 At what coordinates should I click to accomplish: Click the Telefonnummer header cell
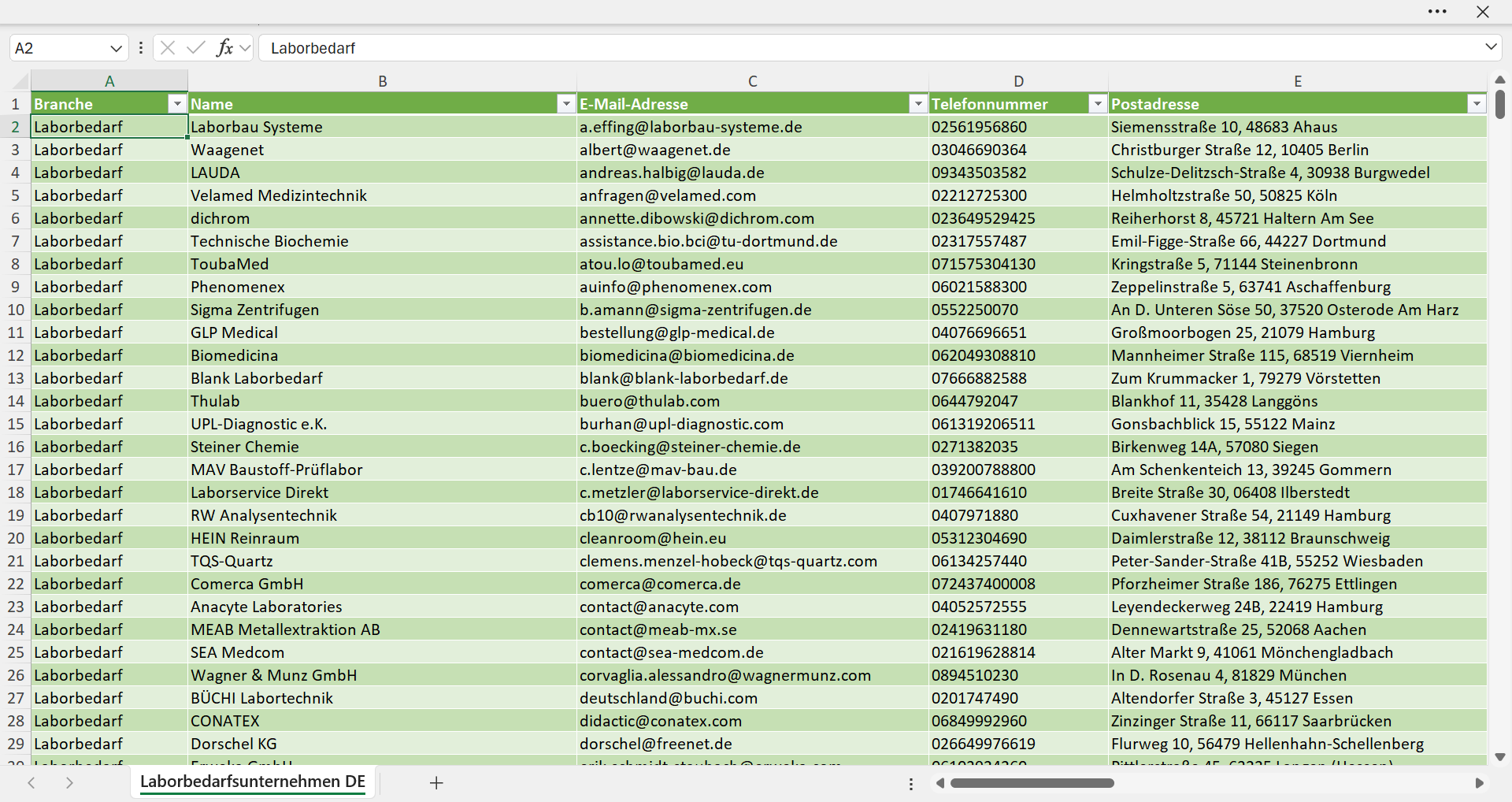click(1018, 104)
